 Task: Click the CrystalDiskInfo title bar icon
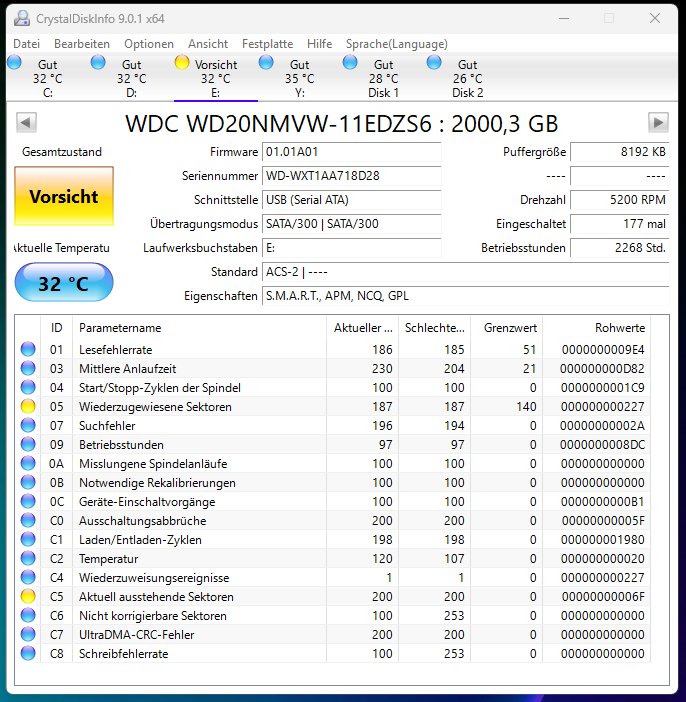click(x=21, y=18)
